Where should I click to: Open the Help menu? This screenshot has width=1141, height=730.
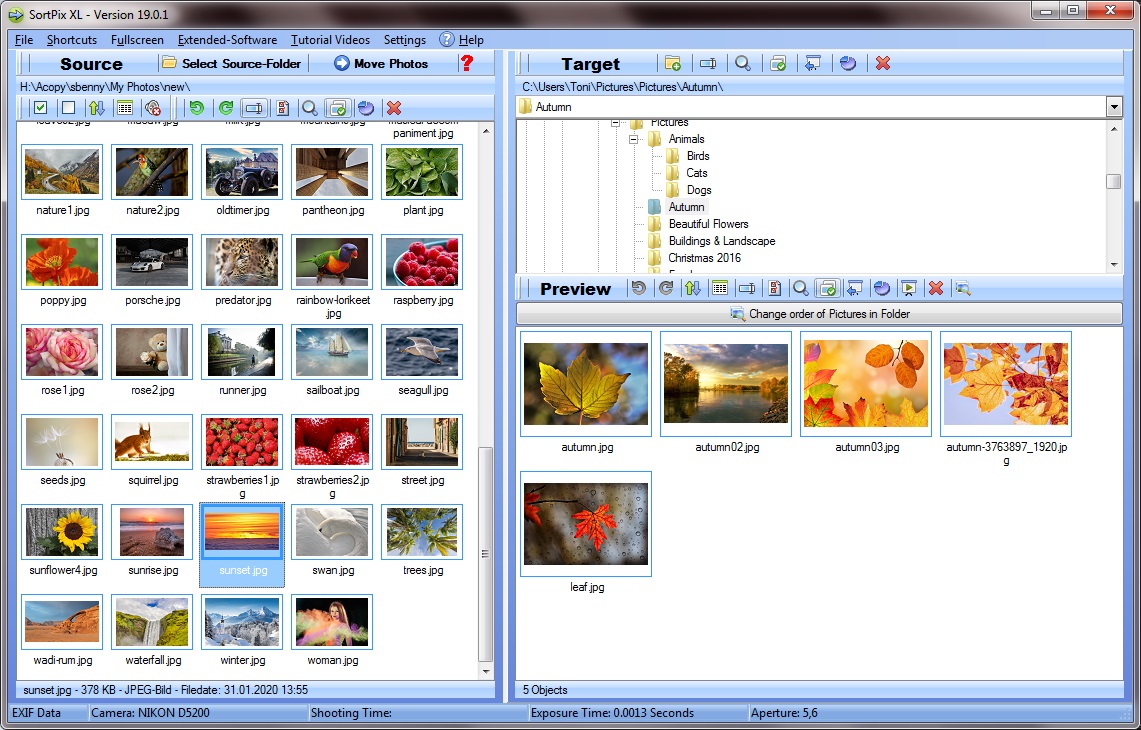click(x=462, y=40)
